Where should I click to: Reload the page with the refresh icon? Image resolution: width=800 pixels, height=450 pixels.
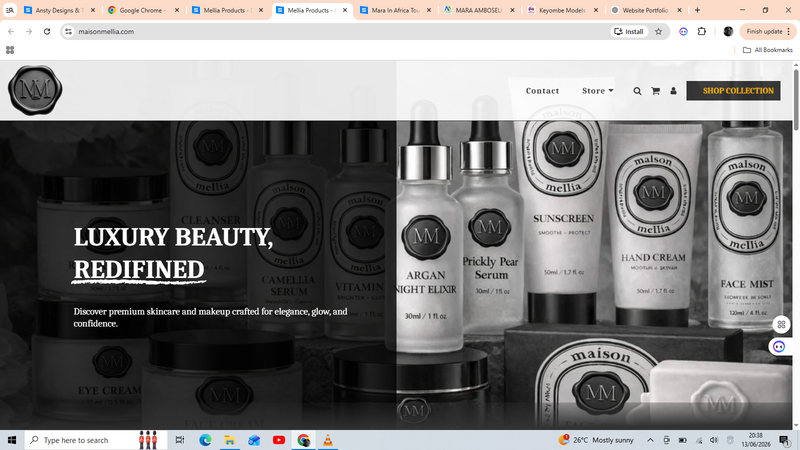(47, 32)
